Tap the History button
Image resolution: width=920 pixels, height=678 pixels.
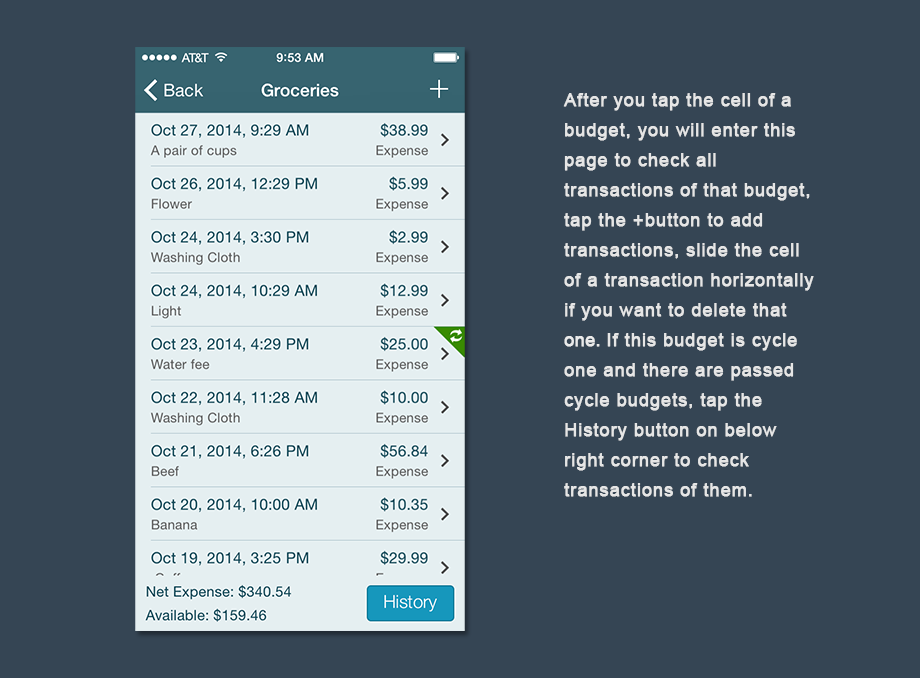(x=410, y=603)
